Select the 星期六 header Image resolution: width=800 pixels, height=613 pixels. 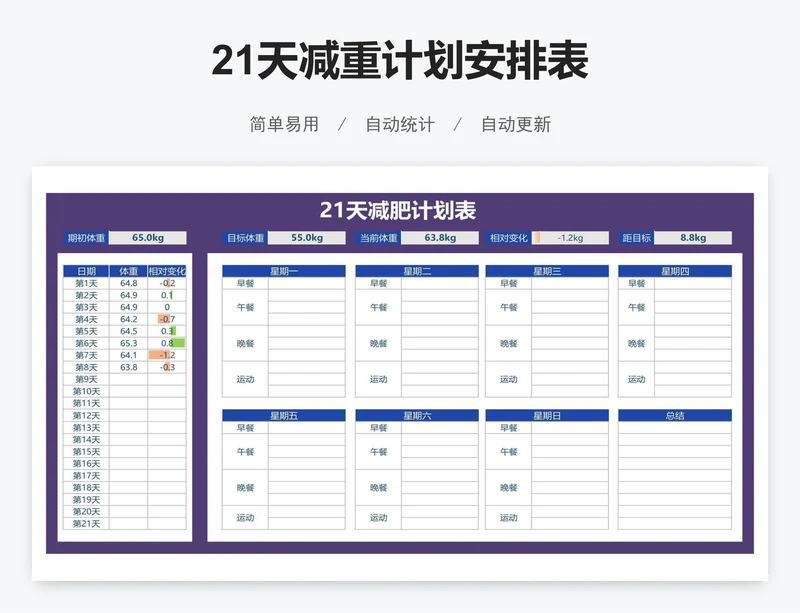[417, 415]
